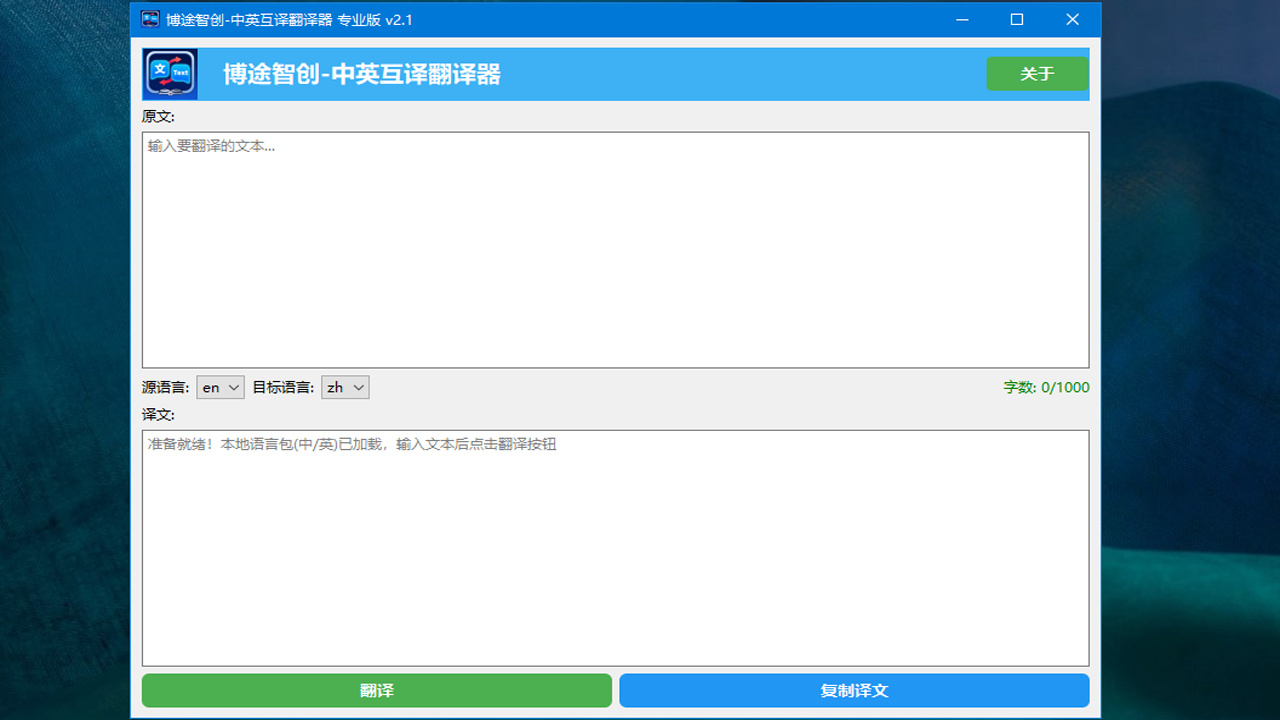The height and width of the screenshot is (720, 1280).
Task: Click the 源语言 label text
Action: click(167, 387)
